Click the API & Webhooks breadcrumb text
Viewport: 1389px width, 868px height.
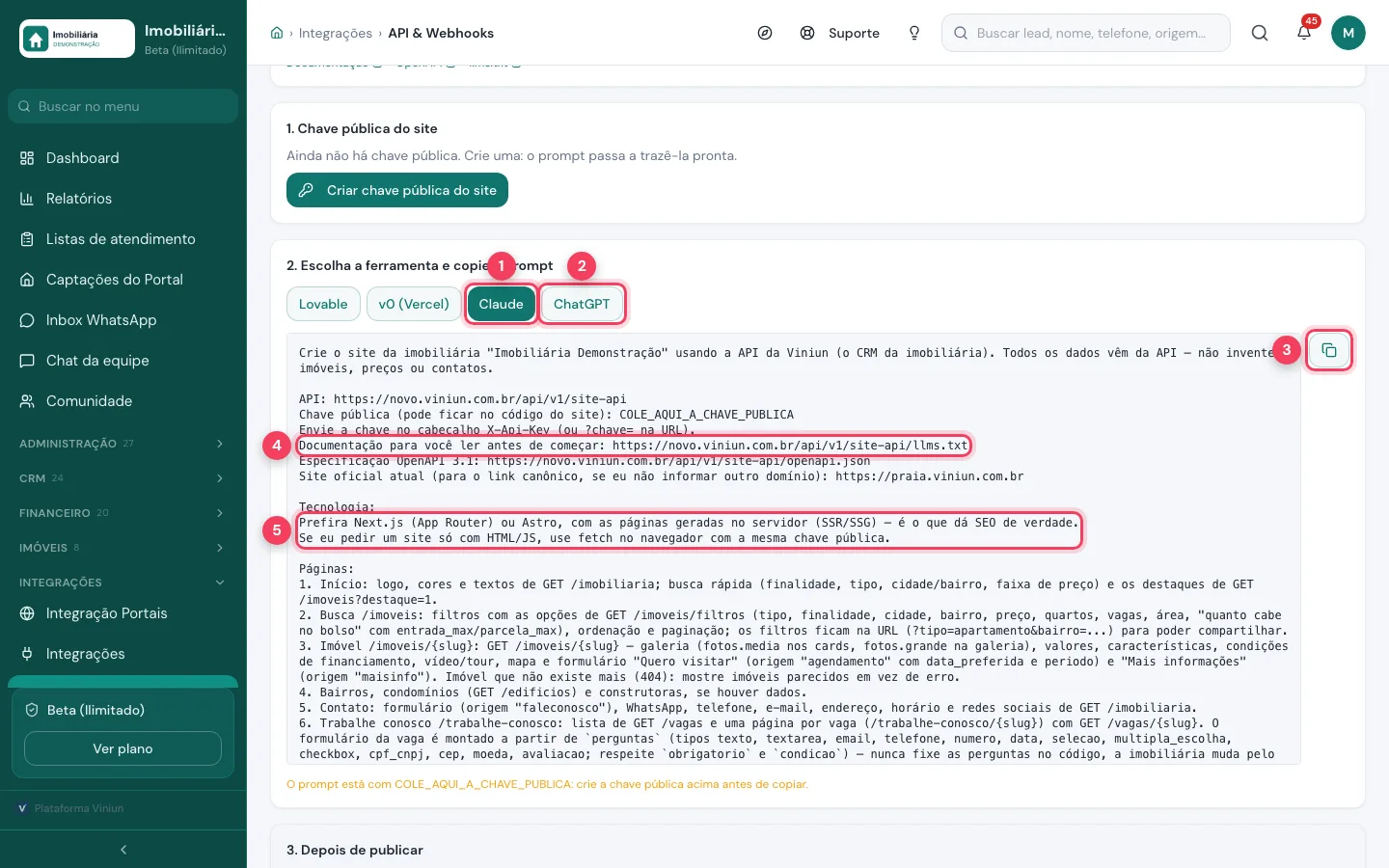[441, 33]
